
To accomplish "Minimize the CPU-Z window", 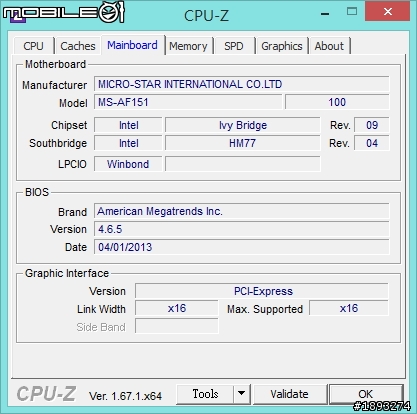I will pyautogui.click(x=325, y=13).
